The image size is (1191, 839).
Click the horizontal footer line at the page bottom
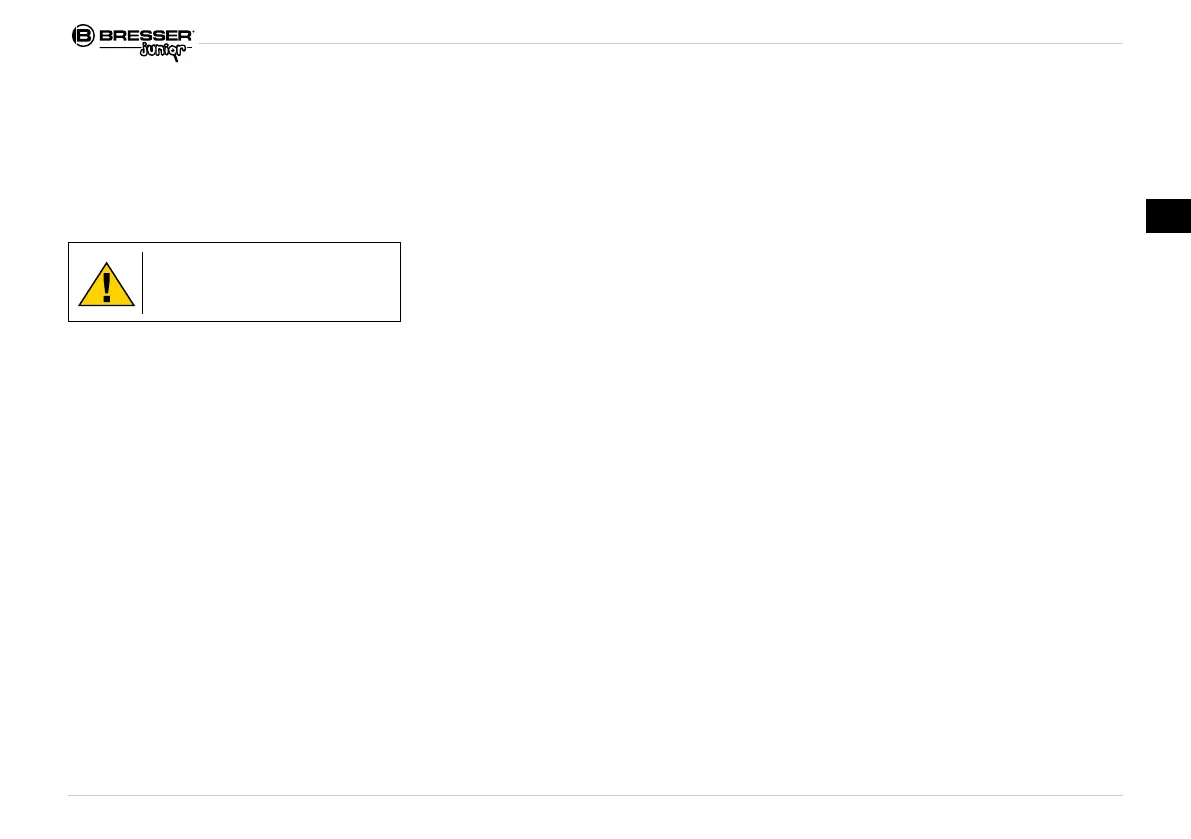pyautogui.click(x=595, y=796)
